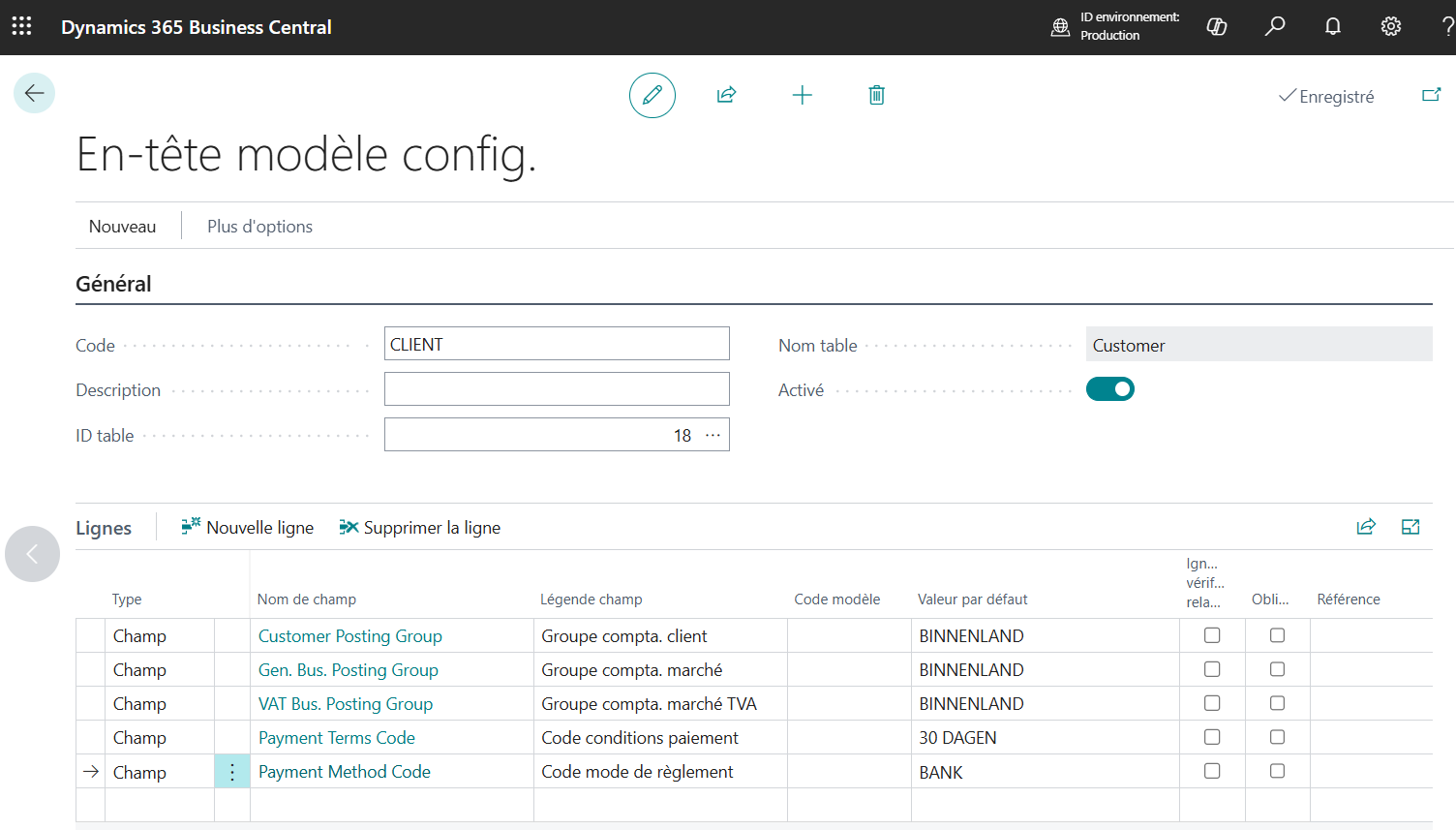Open the Gen. Bus. Posting Group link
The width and height of the screenshot is (1456, 830).
(x=349, y=670)
